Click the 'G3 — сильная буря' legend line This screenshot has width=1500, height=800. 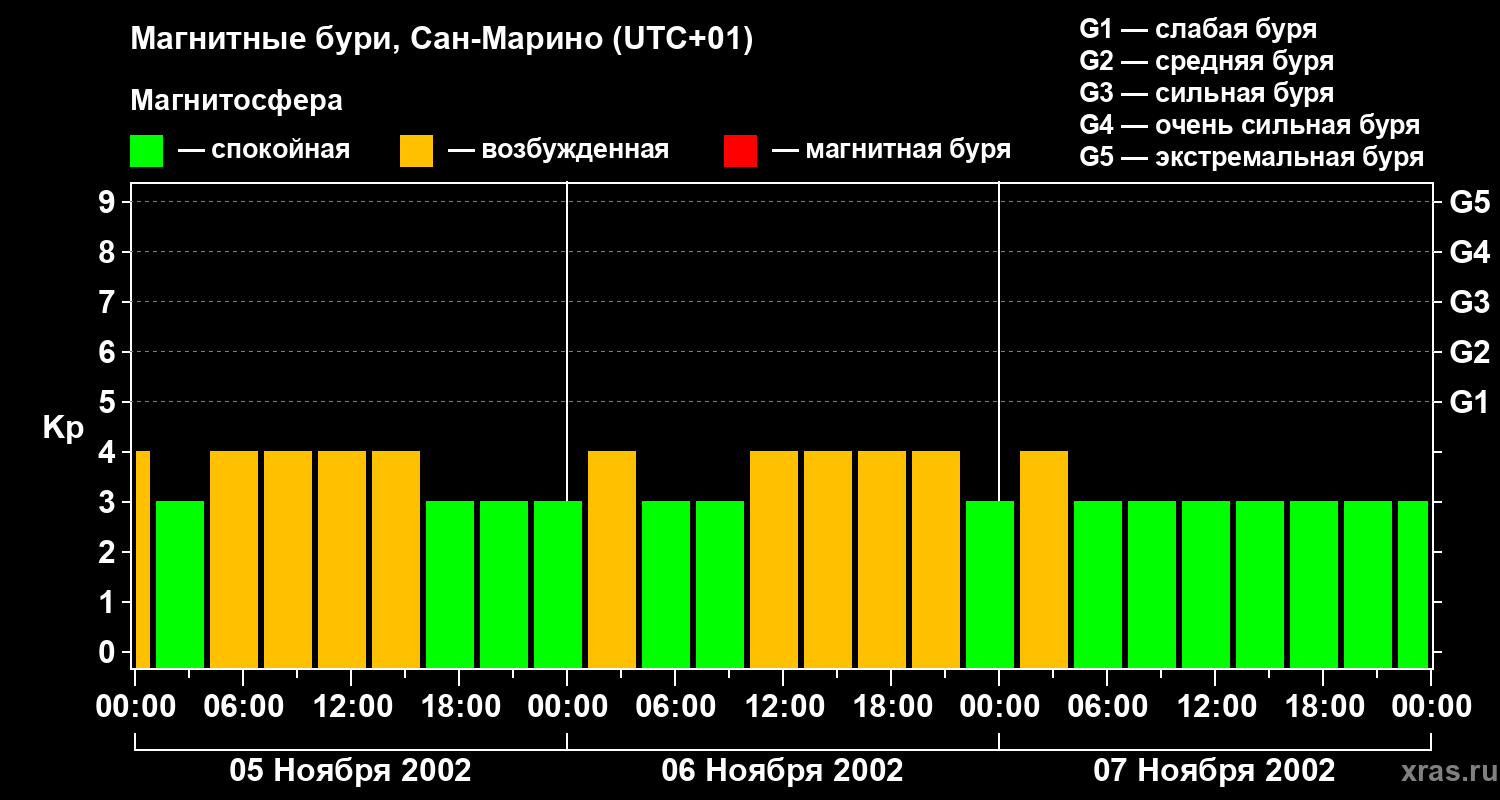coord(1206,93)
